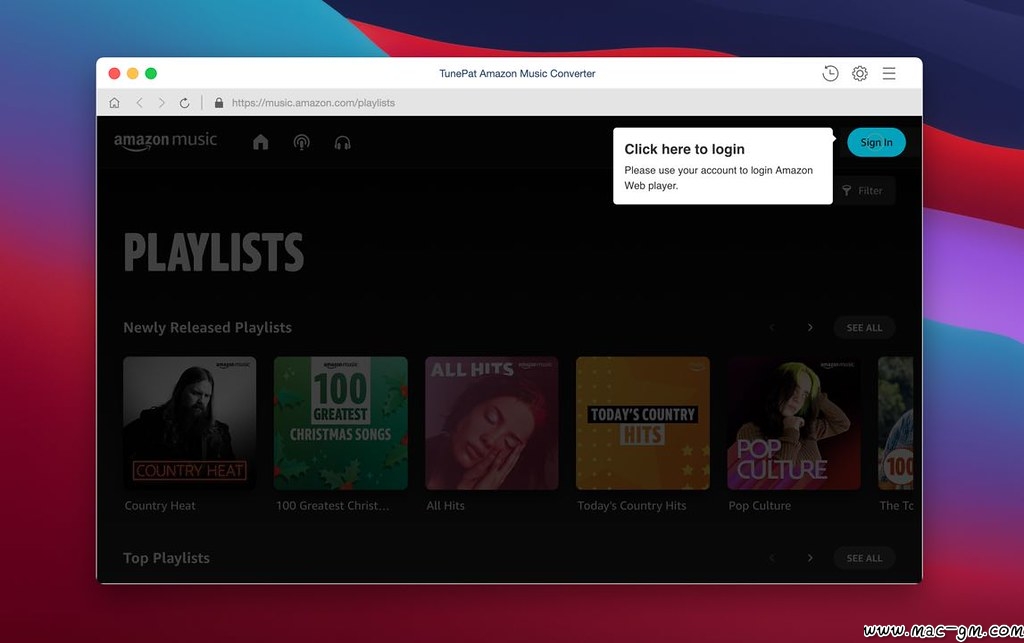Reload the current page
This screenshot has height=643, width=1024.
[185, 103]
